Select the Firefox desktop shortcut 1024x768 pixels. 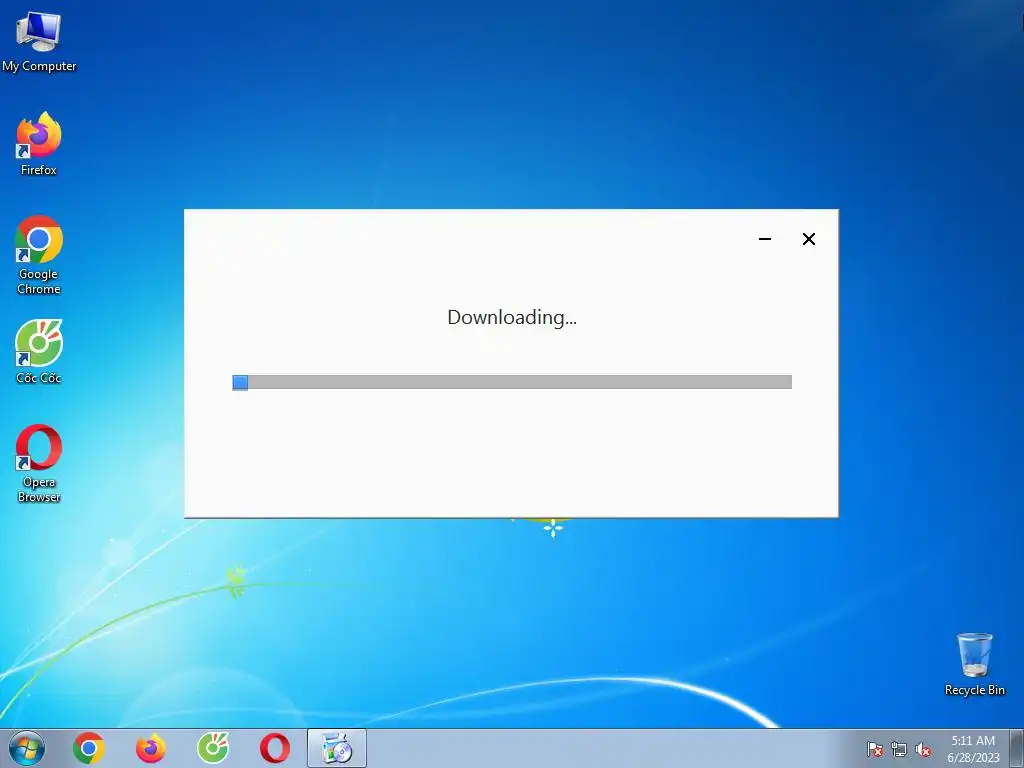pyautogui.click(x=39, y=144)
